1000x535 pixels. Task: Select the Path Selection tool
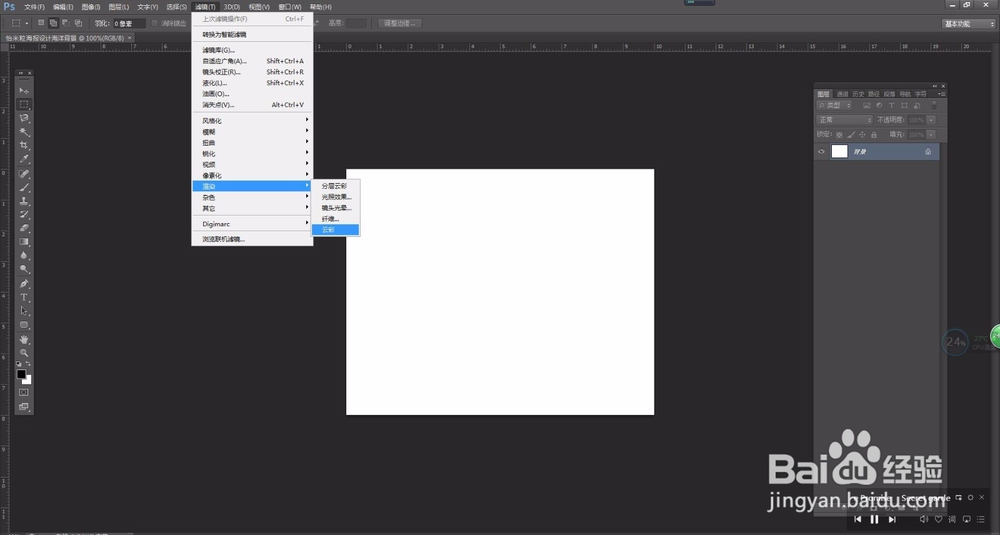[24, 311]
